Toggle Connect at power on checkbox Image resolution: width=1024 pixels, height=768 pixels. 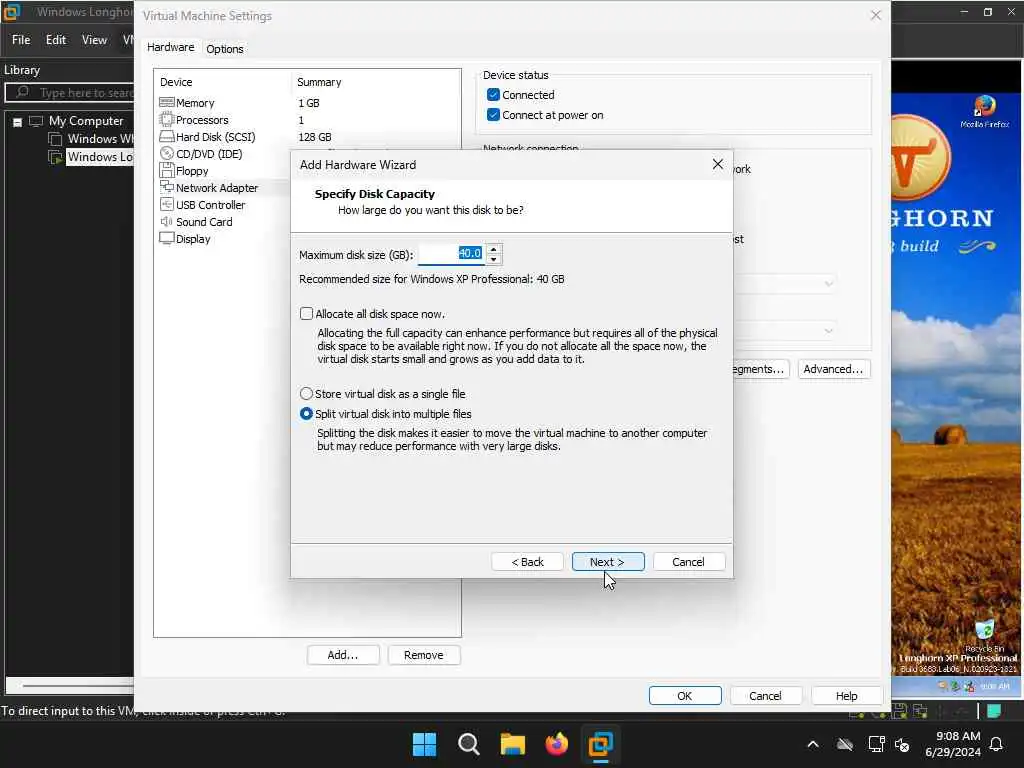(494, 115)
